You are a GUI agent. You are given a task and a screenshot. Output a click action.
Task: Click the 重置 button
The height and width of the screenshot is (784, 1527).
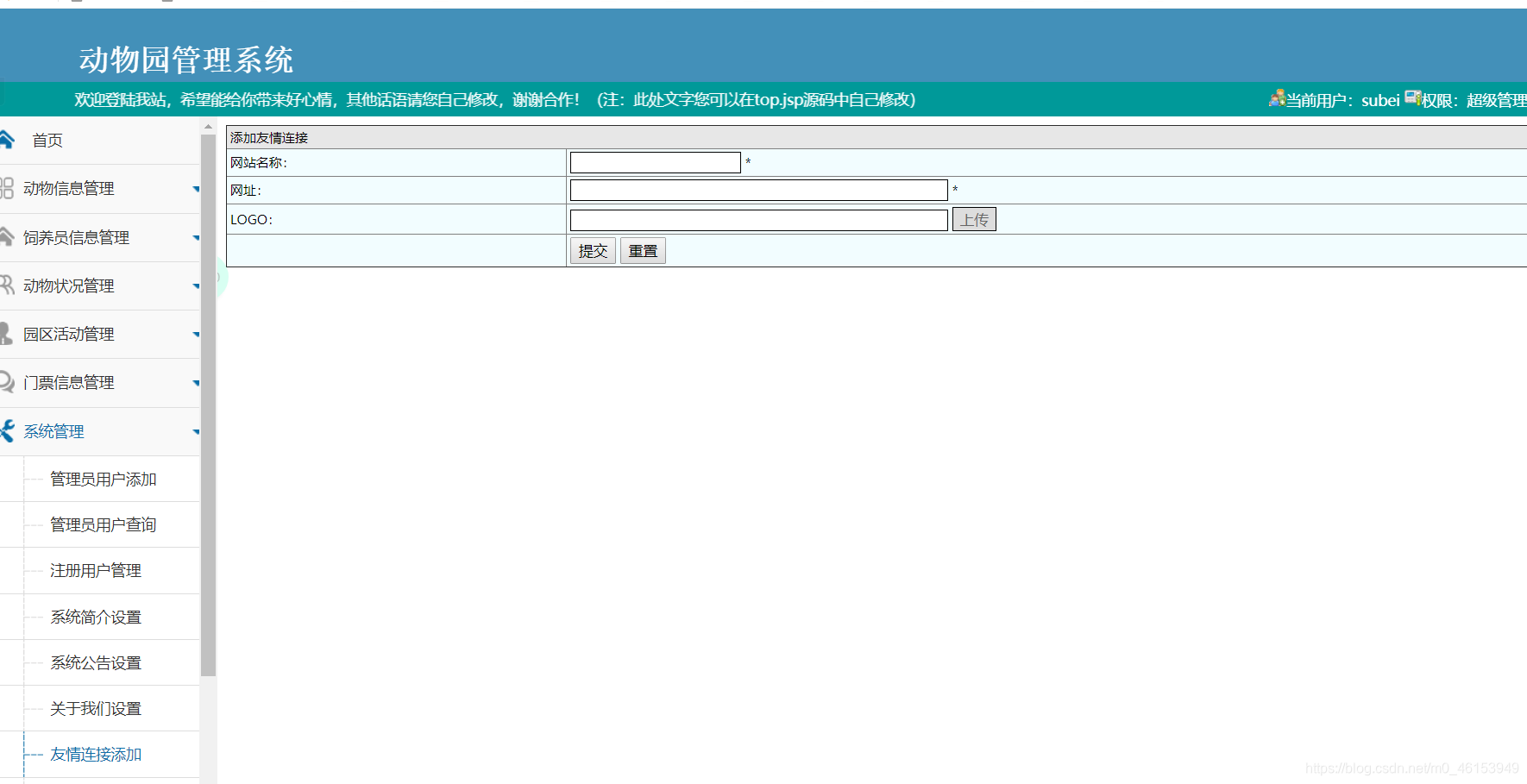pyautogui.click(x=643, y=251)
